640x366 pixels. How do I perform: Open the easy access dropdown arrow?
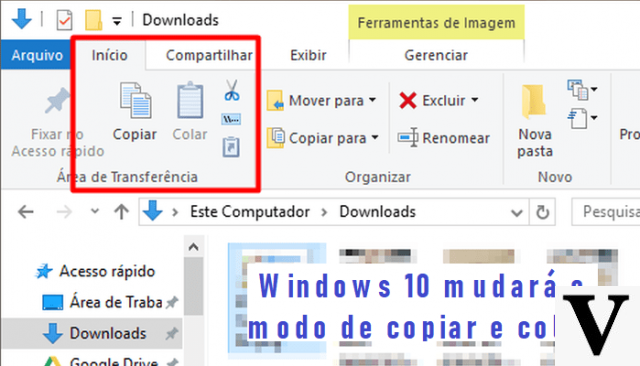594,118
